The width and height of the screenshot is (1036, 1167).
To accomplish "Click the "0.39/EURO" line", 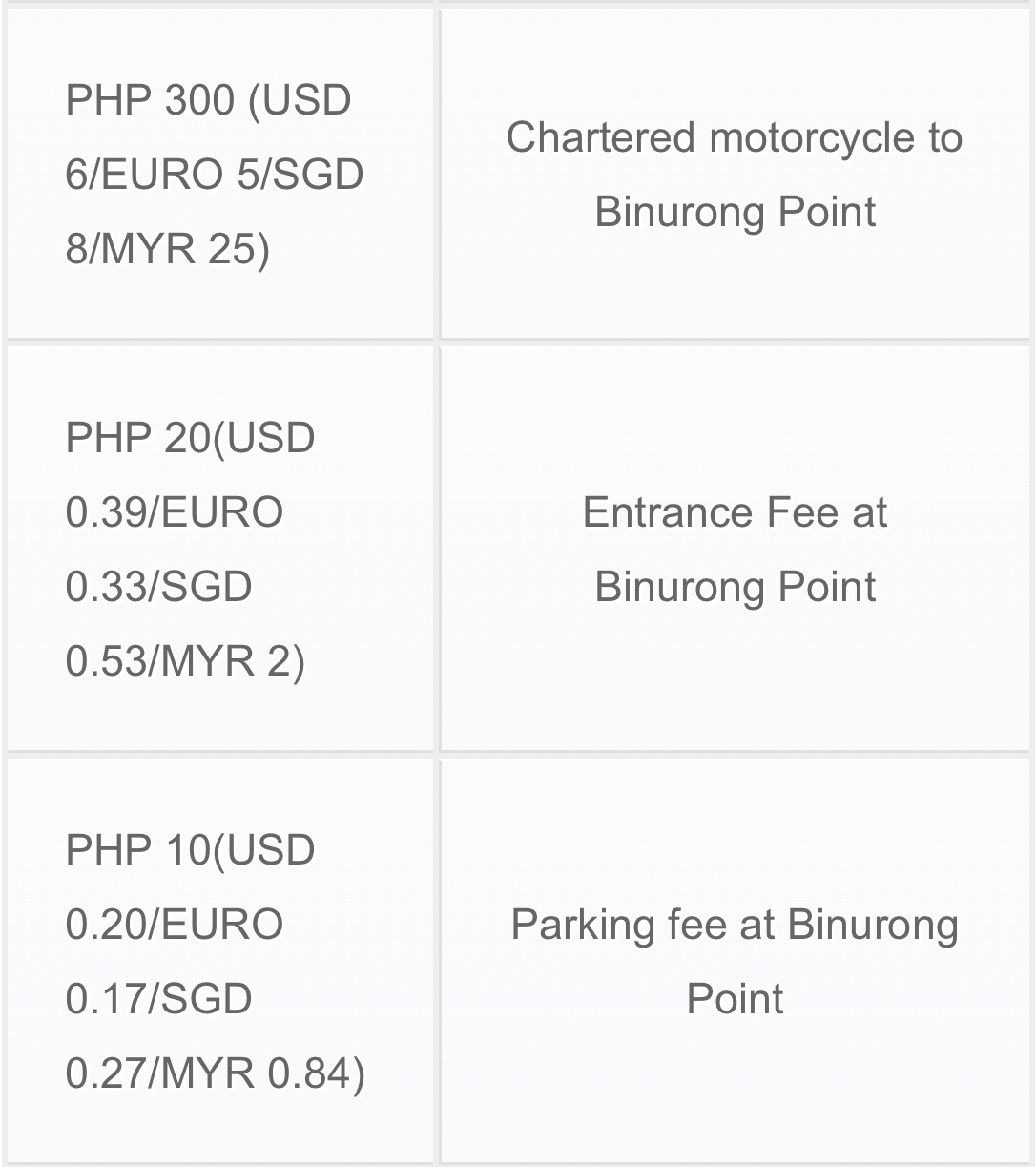I will click(x=174, y=512).
